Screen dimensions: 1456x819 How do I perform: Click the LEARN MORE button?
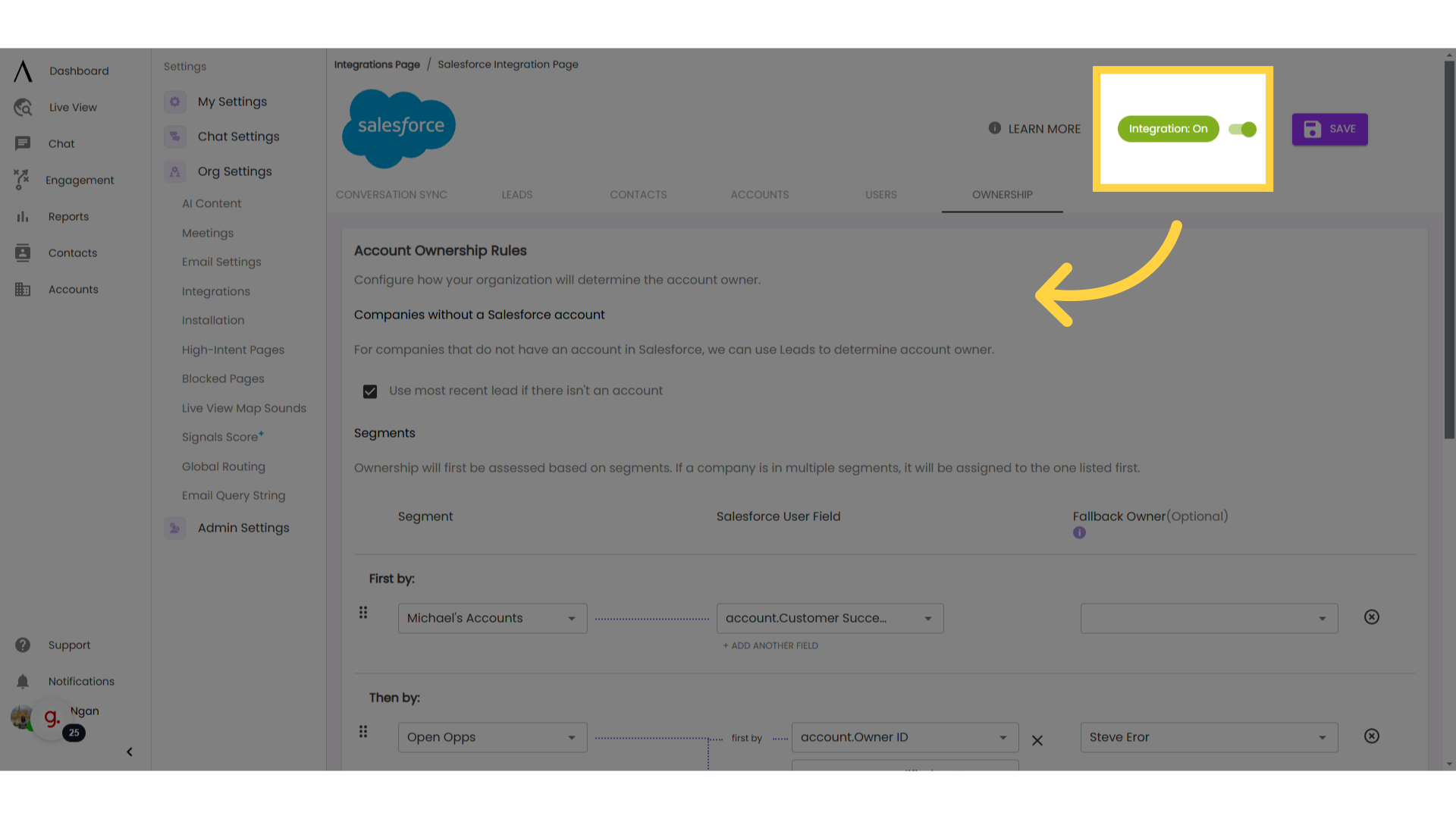pos(1034,128)
